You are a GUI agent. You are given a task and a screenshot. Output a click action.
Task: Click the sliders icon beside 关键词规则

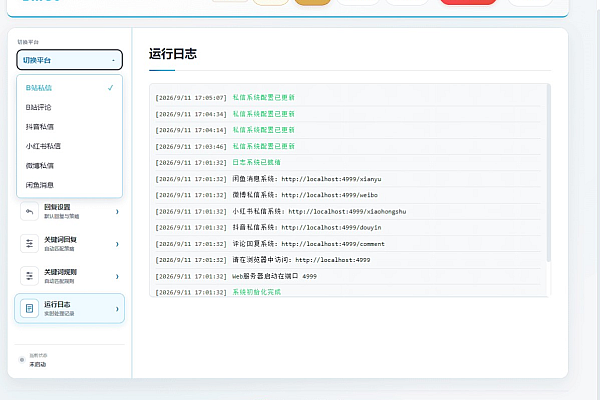[29, 276]
